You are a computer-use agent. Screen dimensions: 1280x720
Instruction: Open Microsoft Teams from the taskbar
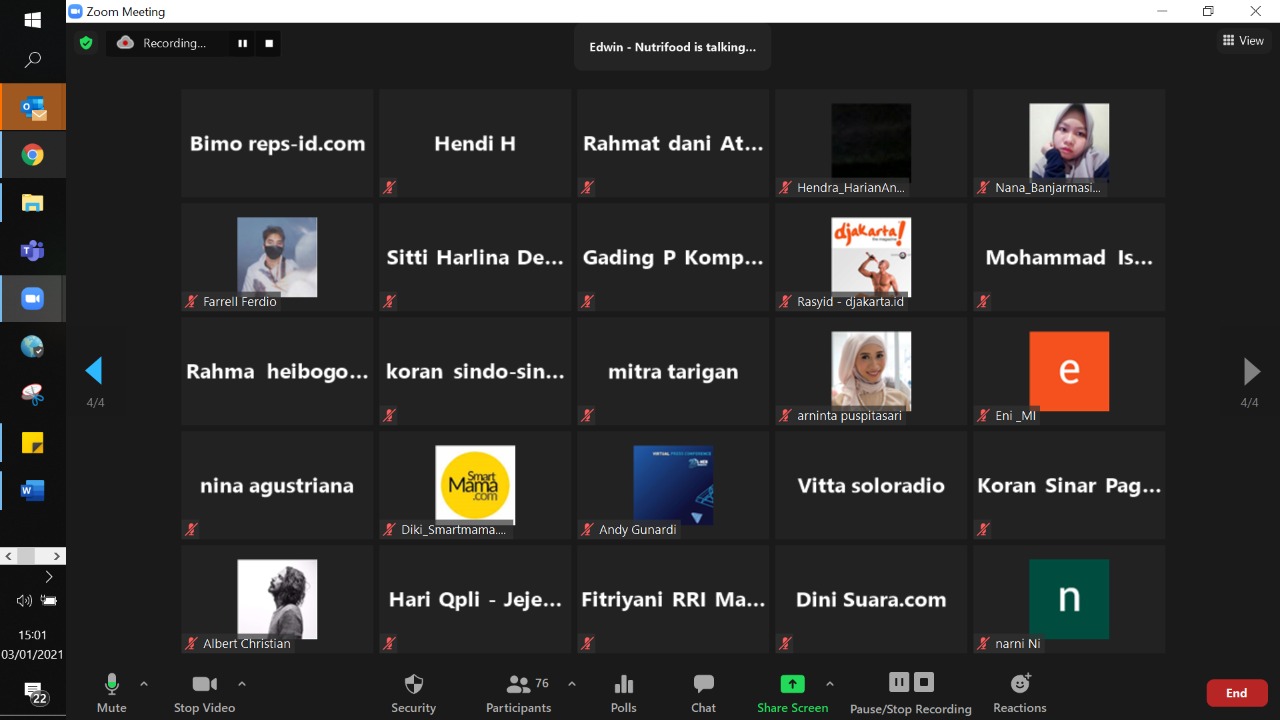[x=32, y=251]
